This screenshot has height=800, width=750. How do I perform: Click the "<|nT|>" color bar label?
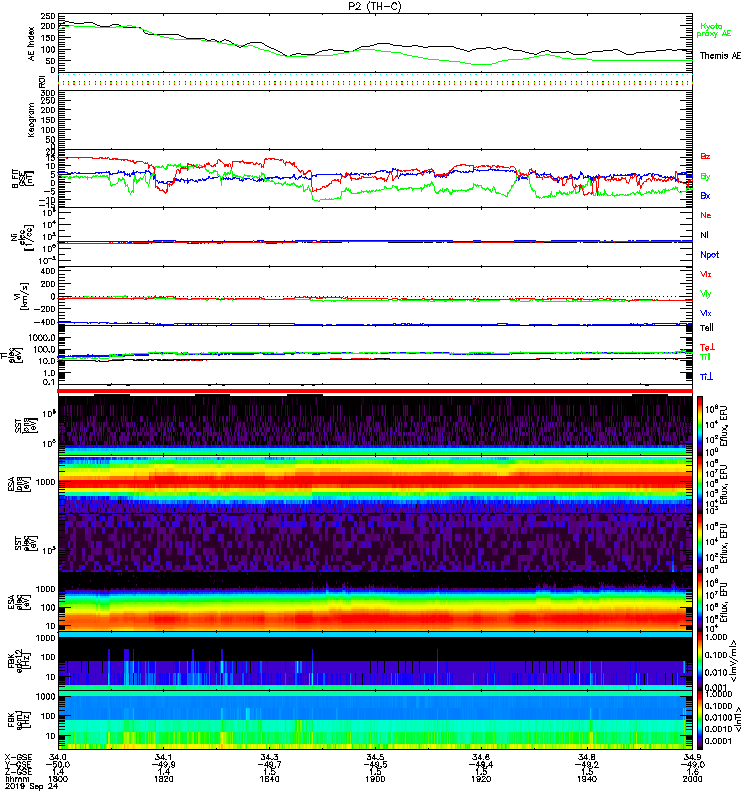click(x=736, y=720)
